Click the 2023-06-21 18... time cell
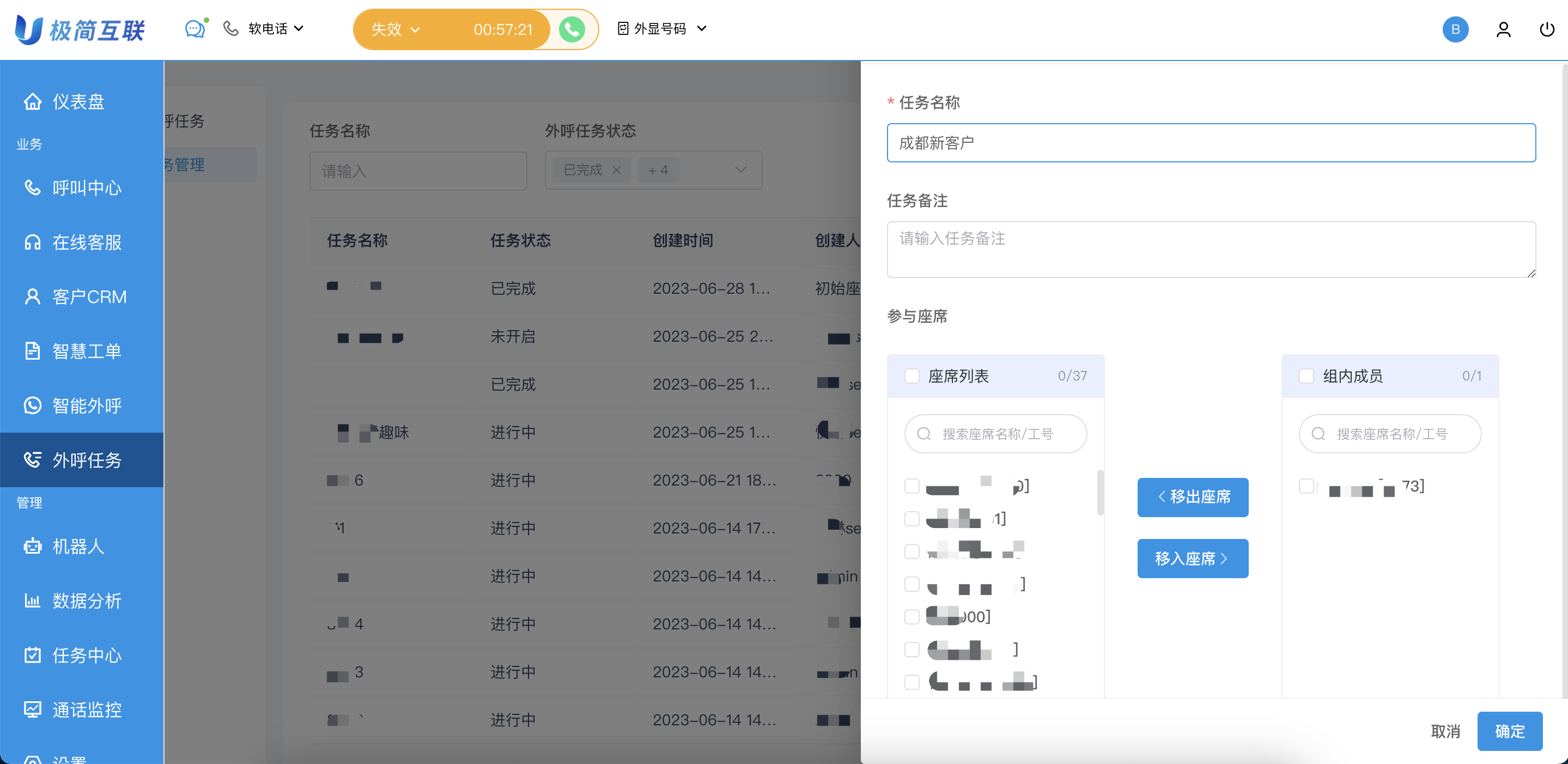1568x764 pixels. tap(715, 480)
